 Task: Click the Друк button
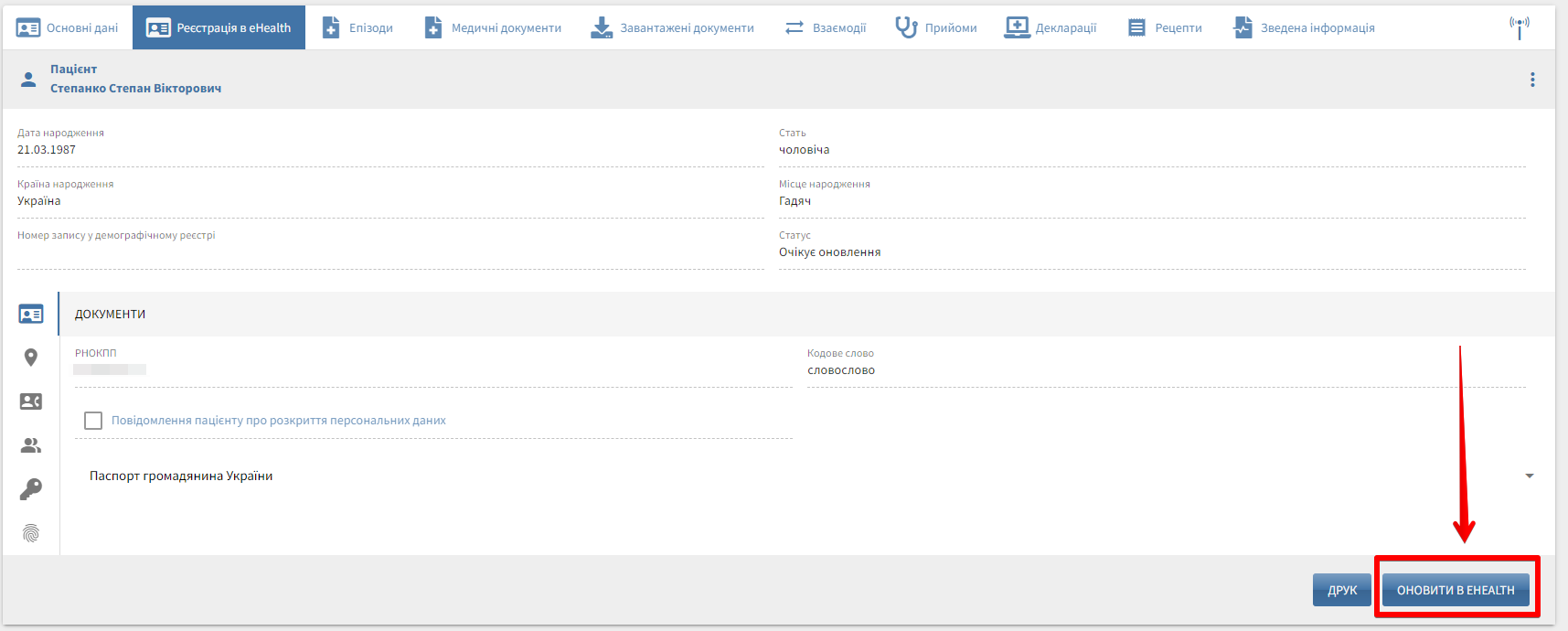[x=1341, y=590]
